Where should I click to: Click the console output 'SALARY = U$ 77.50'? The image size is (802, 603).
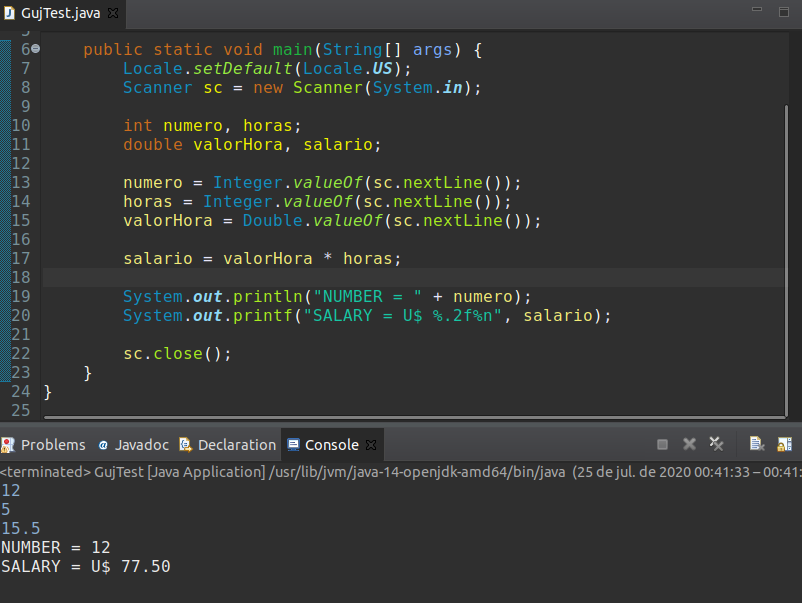pyautogui.click(x=86, y=567)
